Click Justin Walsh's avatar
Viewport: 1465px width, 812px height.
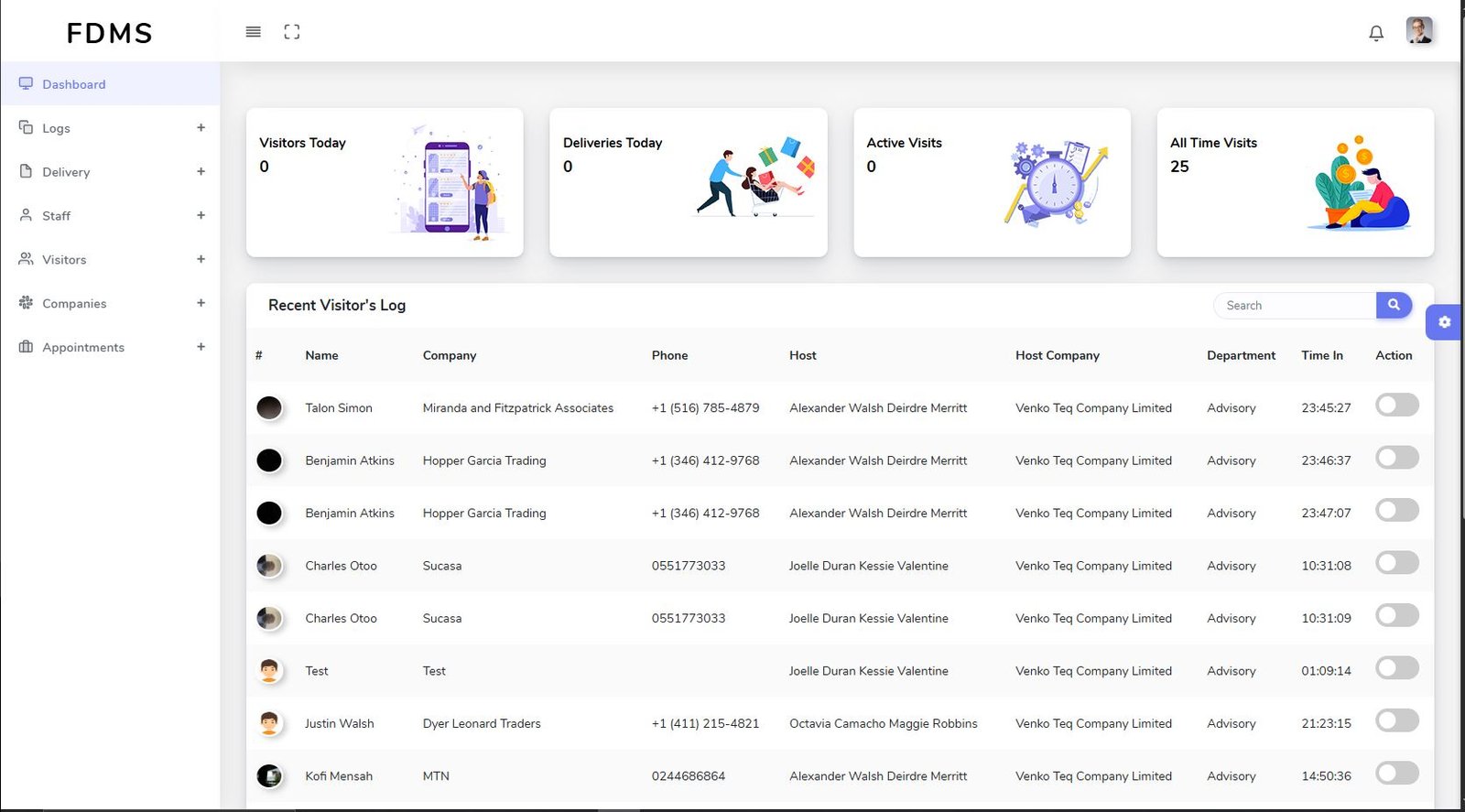tap(269, 723)
